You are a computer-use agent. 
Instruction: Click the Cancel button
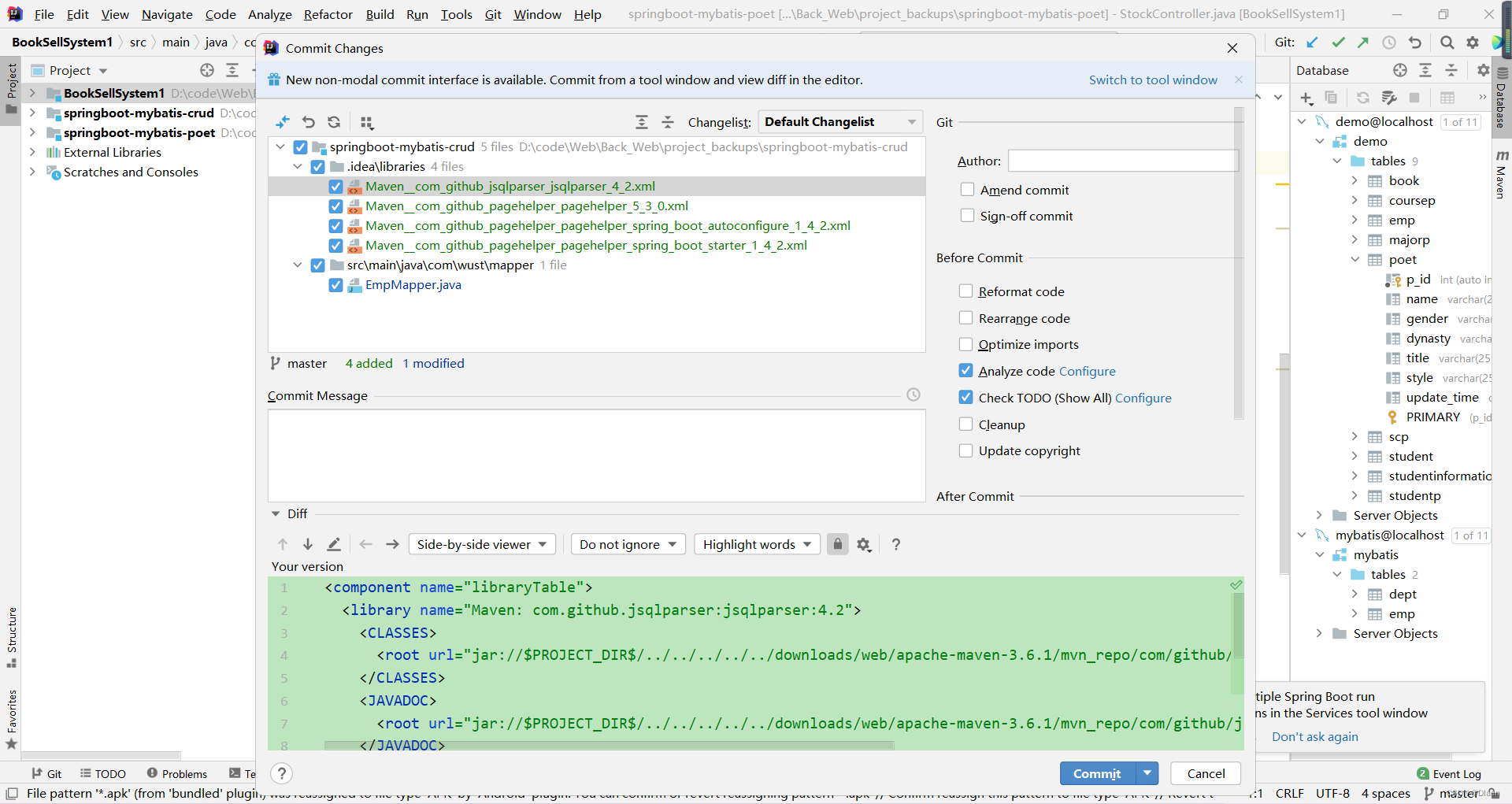click(1206, 773)
